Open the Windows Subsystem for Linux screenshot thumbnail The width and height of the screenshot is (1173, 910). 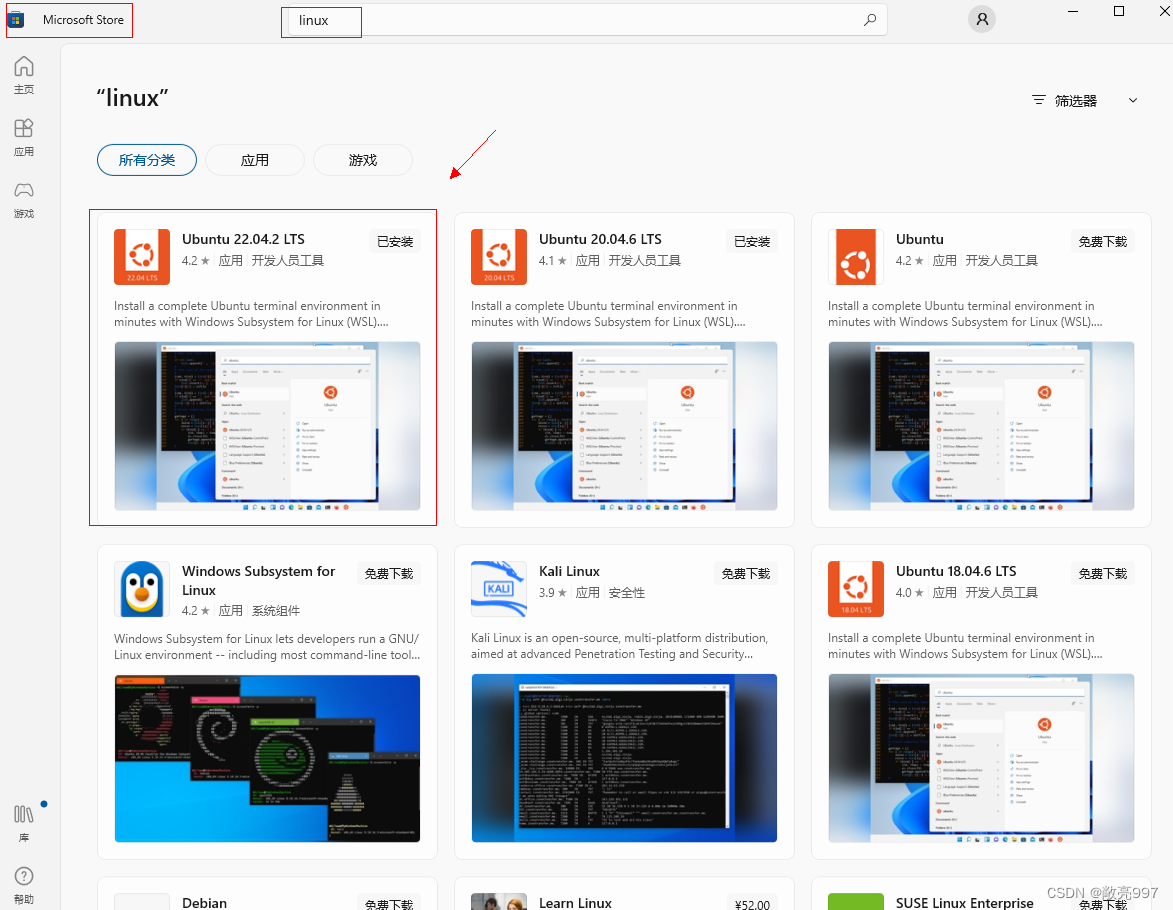(x=267, y=759)
